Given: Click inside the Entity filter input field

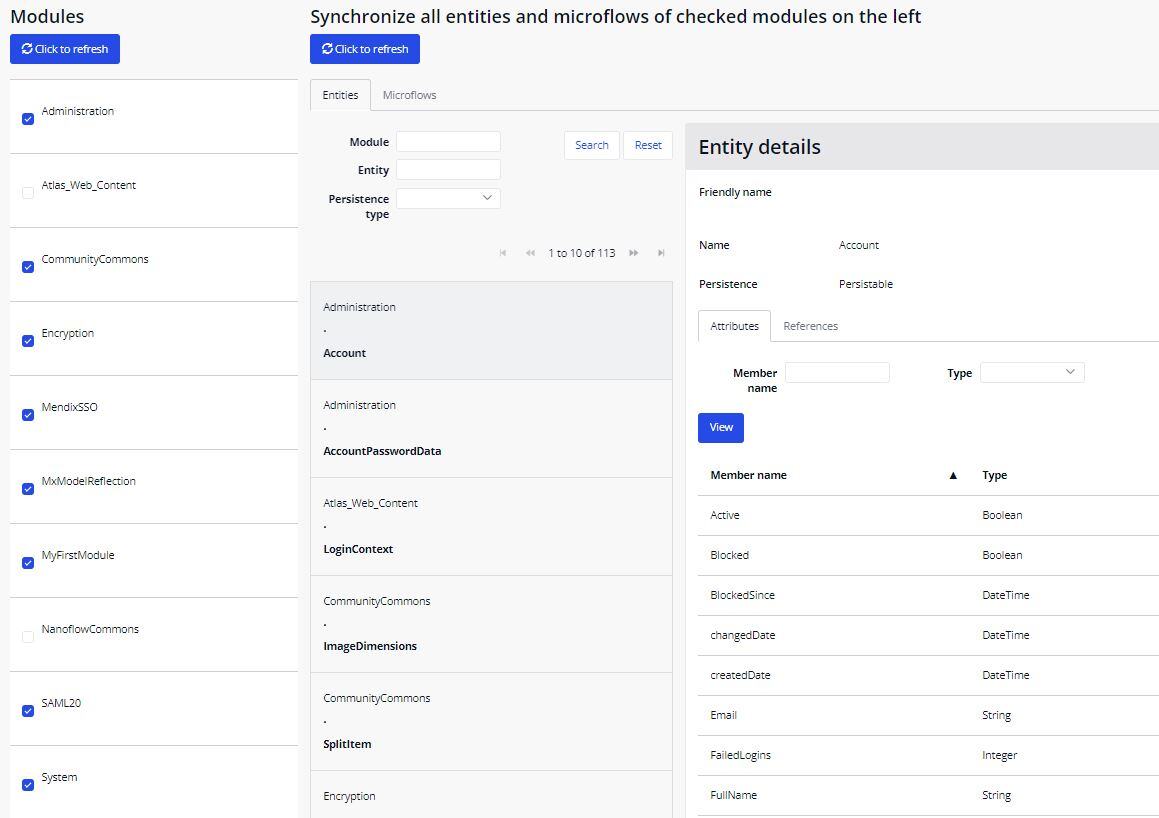Looking at the screenshot, I should tap(447, 170).
